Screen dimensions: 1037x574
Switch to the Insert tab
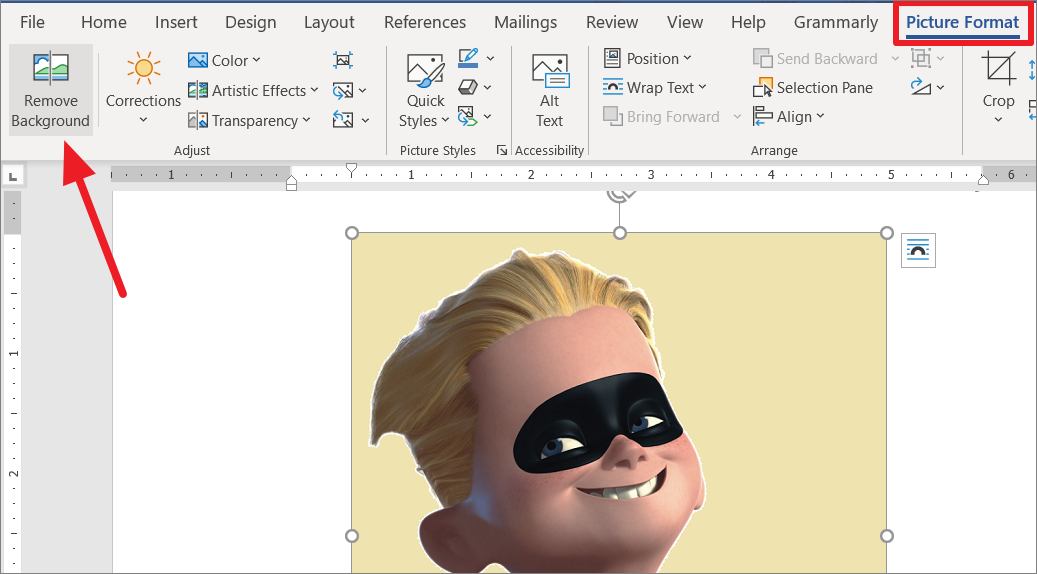pyautogui.click(x=176, y=22)
